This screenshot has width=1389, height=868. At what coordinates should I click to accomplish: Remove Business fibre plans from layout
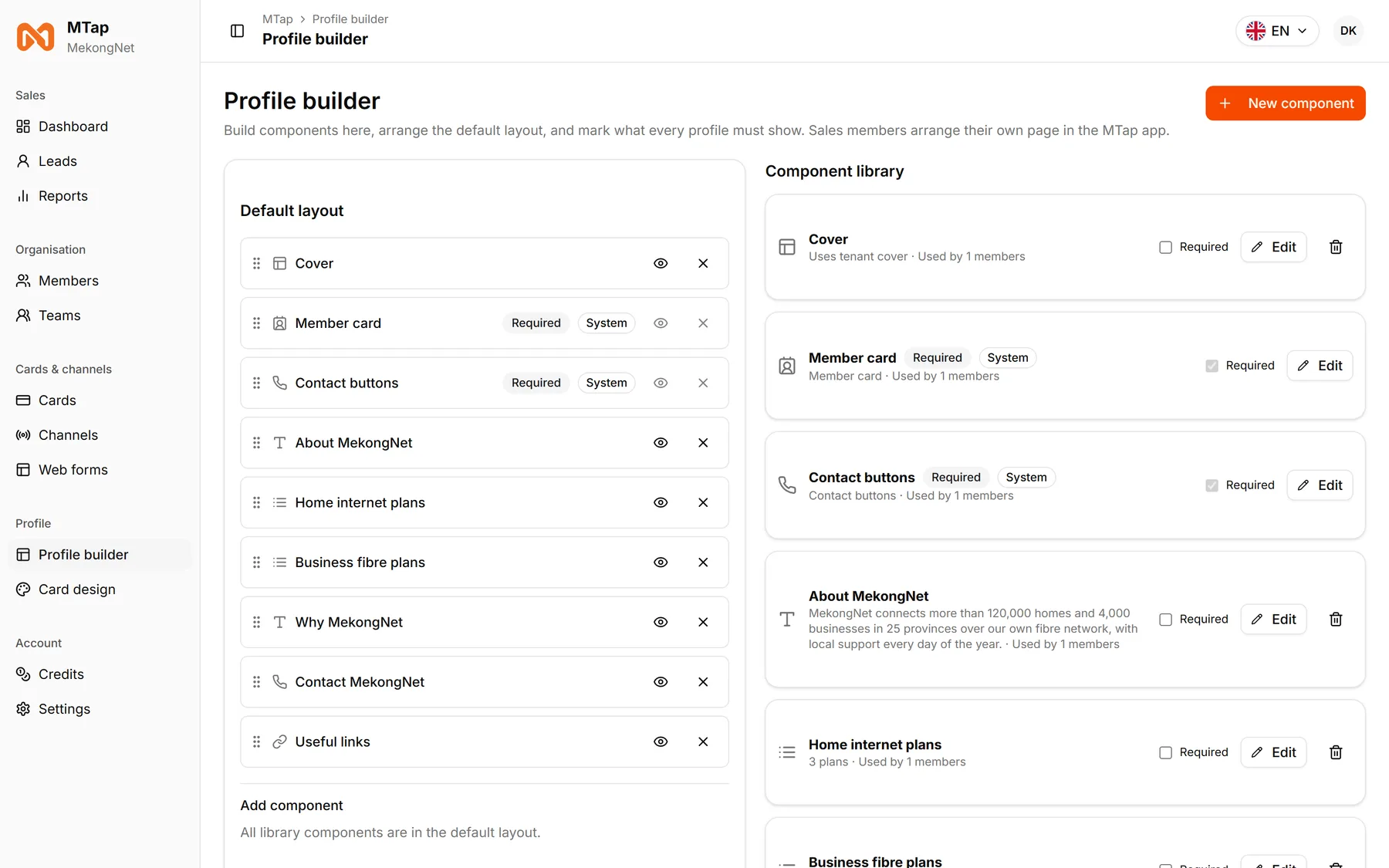coord(703,562)
